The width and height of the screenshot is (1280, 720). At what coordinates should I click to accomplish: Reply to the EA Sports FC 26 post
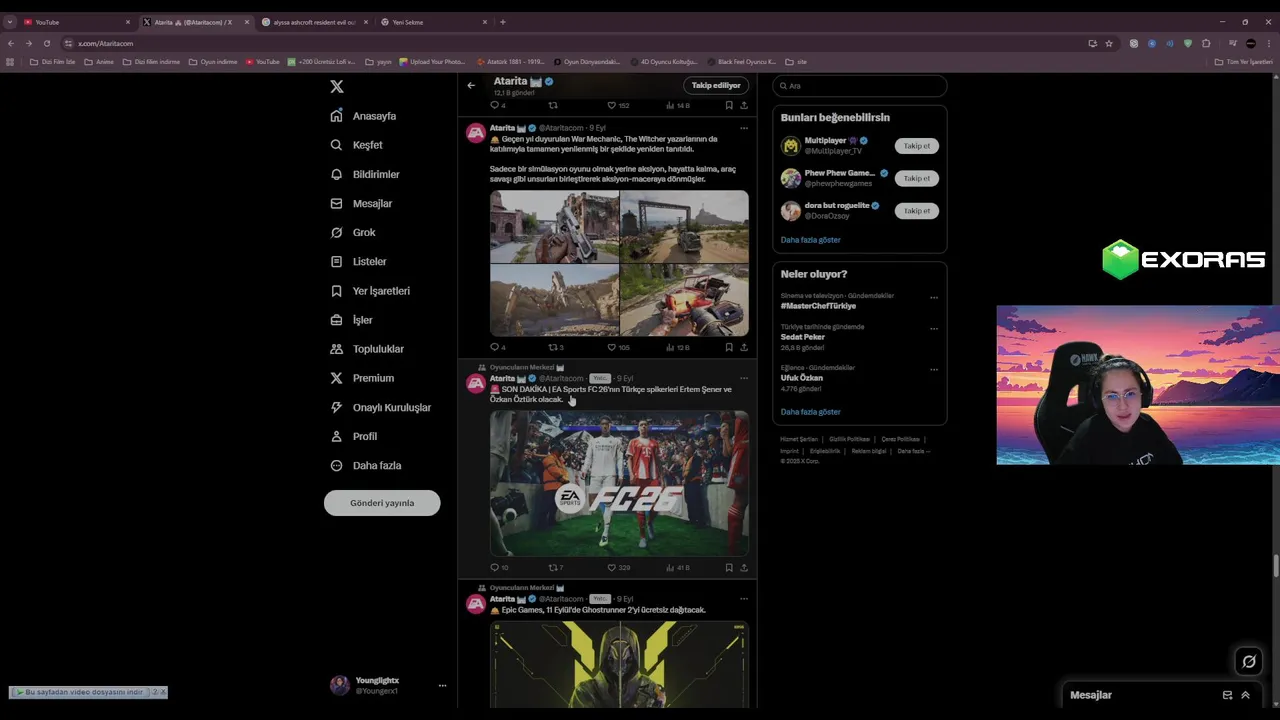[494, 567]
